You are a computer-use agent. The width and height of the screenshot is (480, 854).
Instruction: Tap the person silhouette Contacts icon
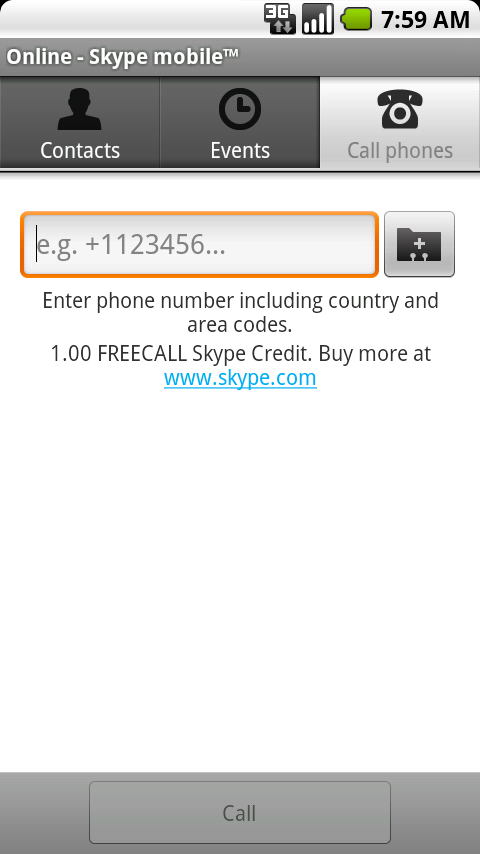pyautogui.click(x=80, y=109)
